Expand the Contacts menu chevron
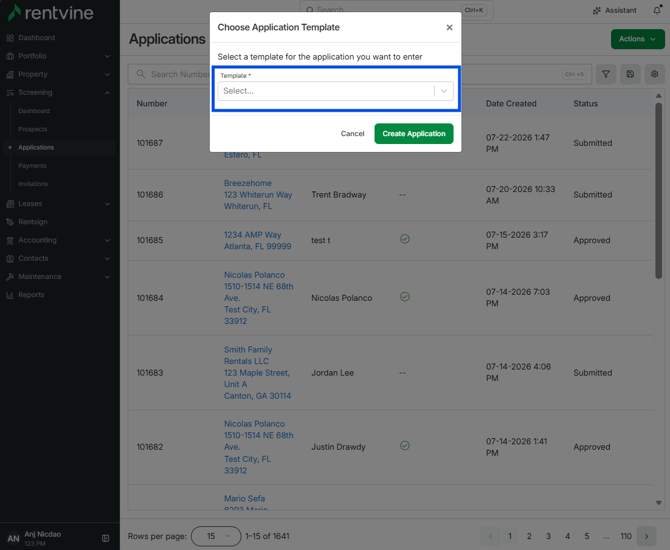 coord(107,259)
